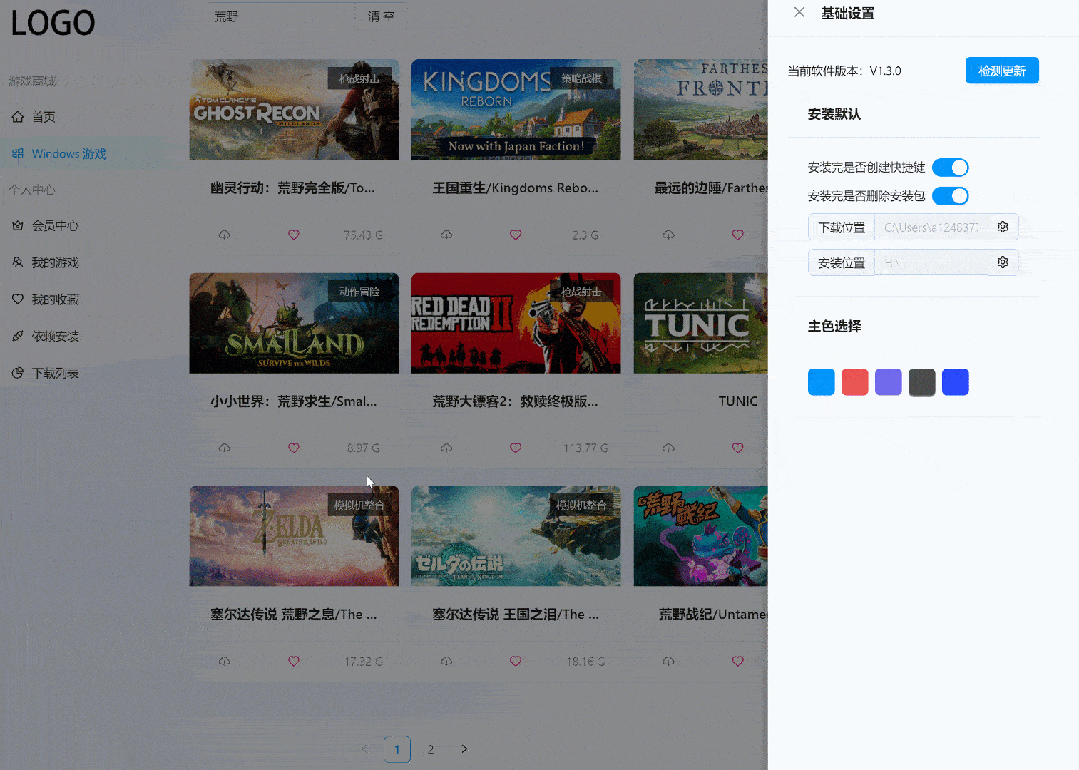The image size is (1079, 770).
Task: Download 小小世界 Smalland with cloud icon
Action: 224,448
